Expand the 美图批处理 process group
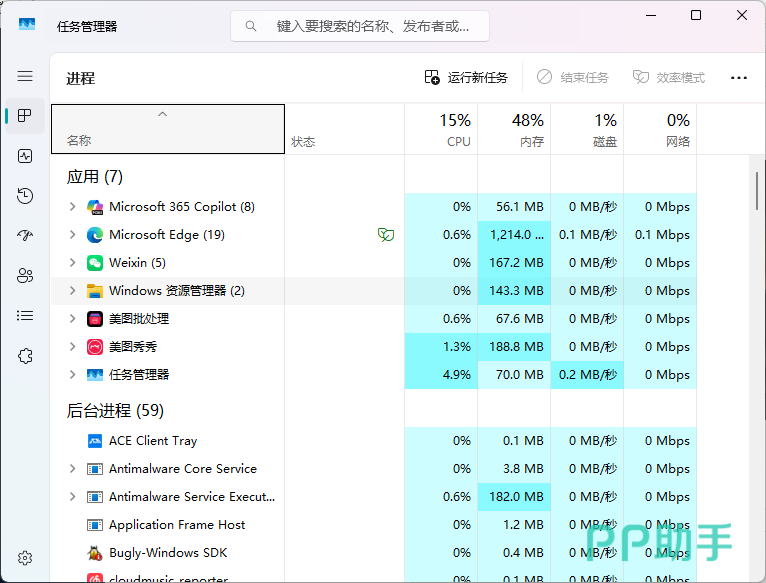 (x=72, y=319)
